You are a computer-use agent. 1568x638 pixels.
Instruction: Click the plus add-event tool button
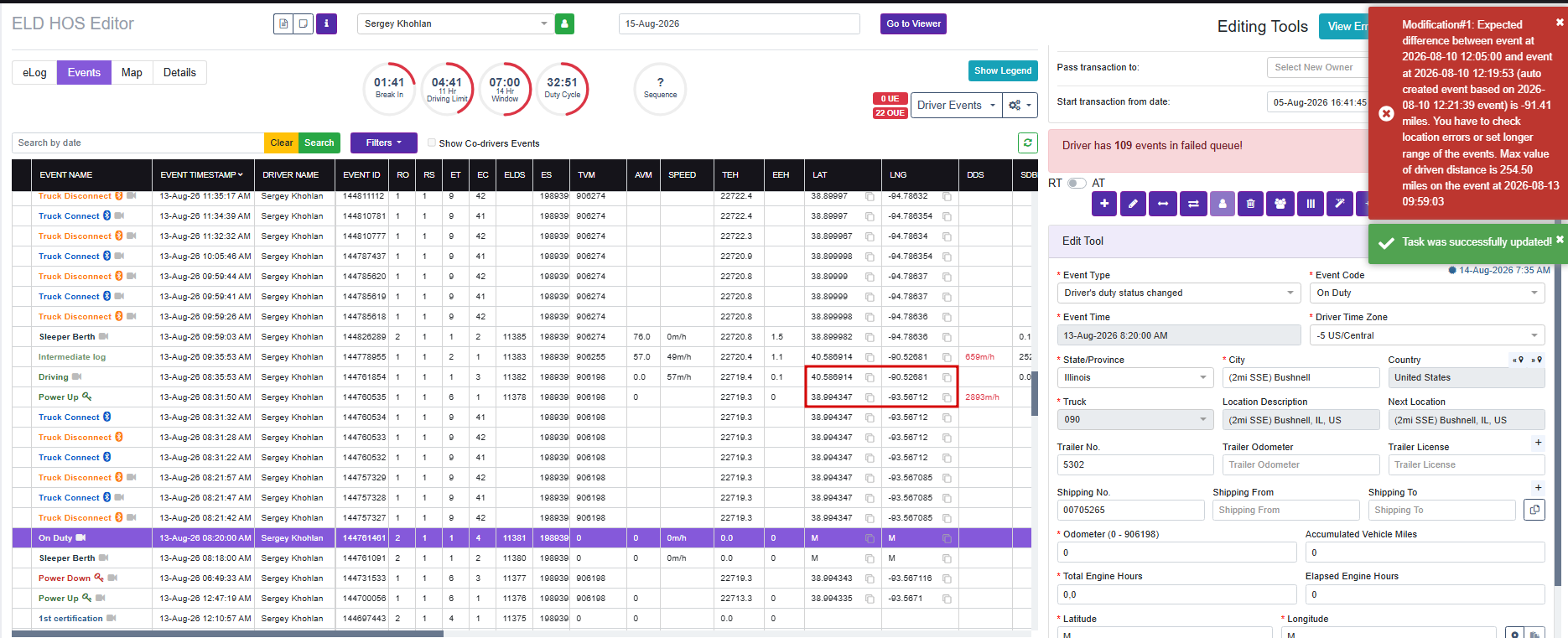tap(1104, 203)
